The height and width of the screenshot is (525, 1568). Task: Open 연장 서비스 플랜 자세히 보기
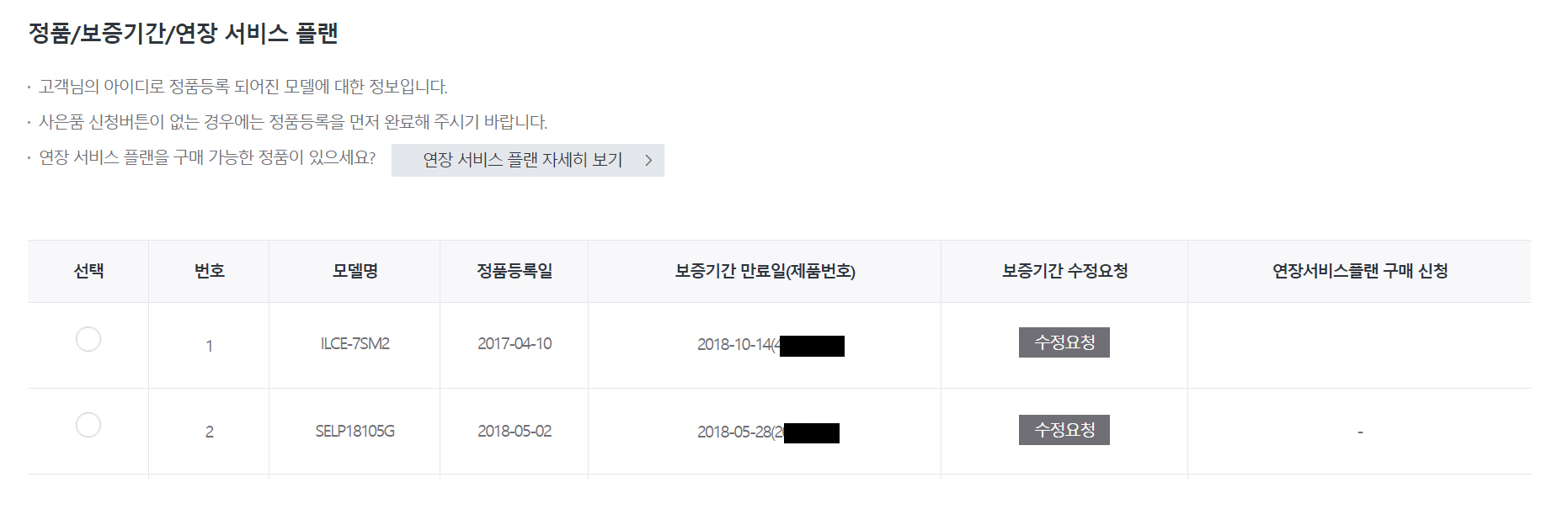pyautogui.click(x=528, y=160)
